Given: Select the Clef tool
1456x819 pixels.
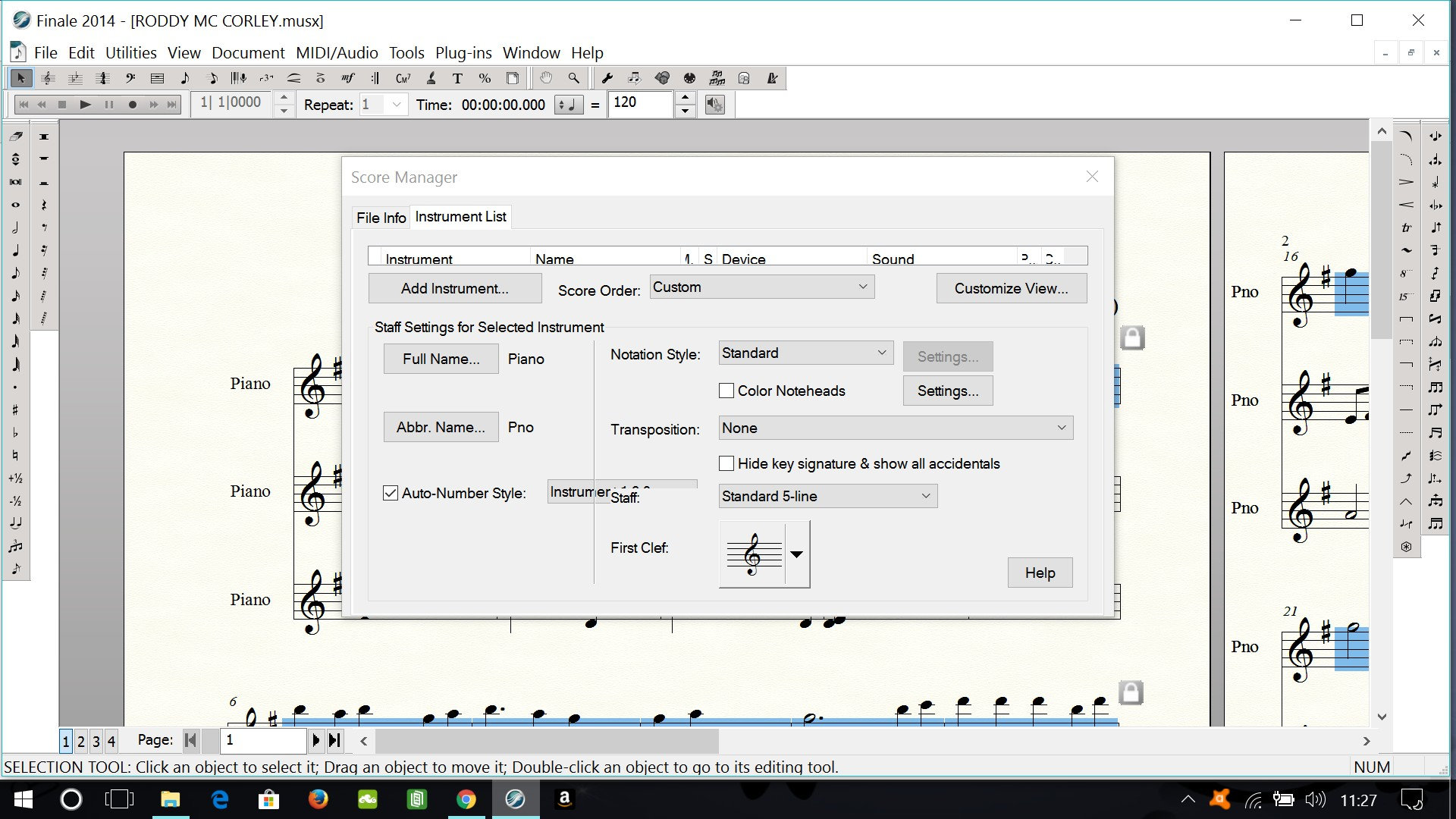Looking at the screenshot, I should tap(130, 78).
